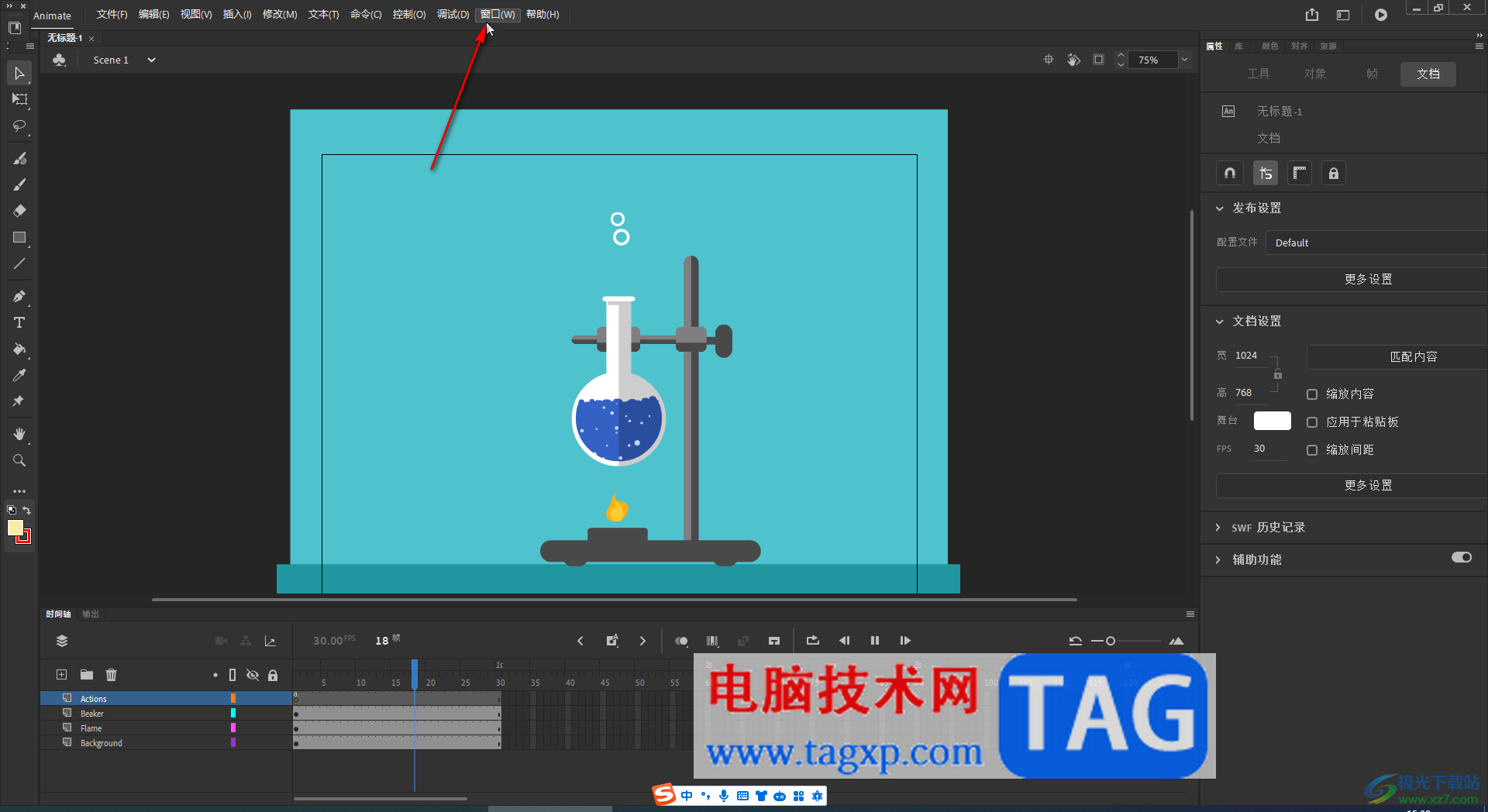Viewport: 1488px width, 812px height.
Task: Step back one frame
Action: (844, 641)
